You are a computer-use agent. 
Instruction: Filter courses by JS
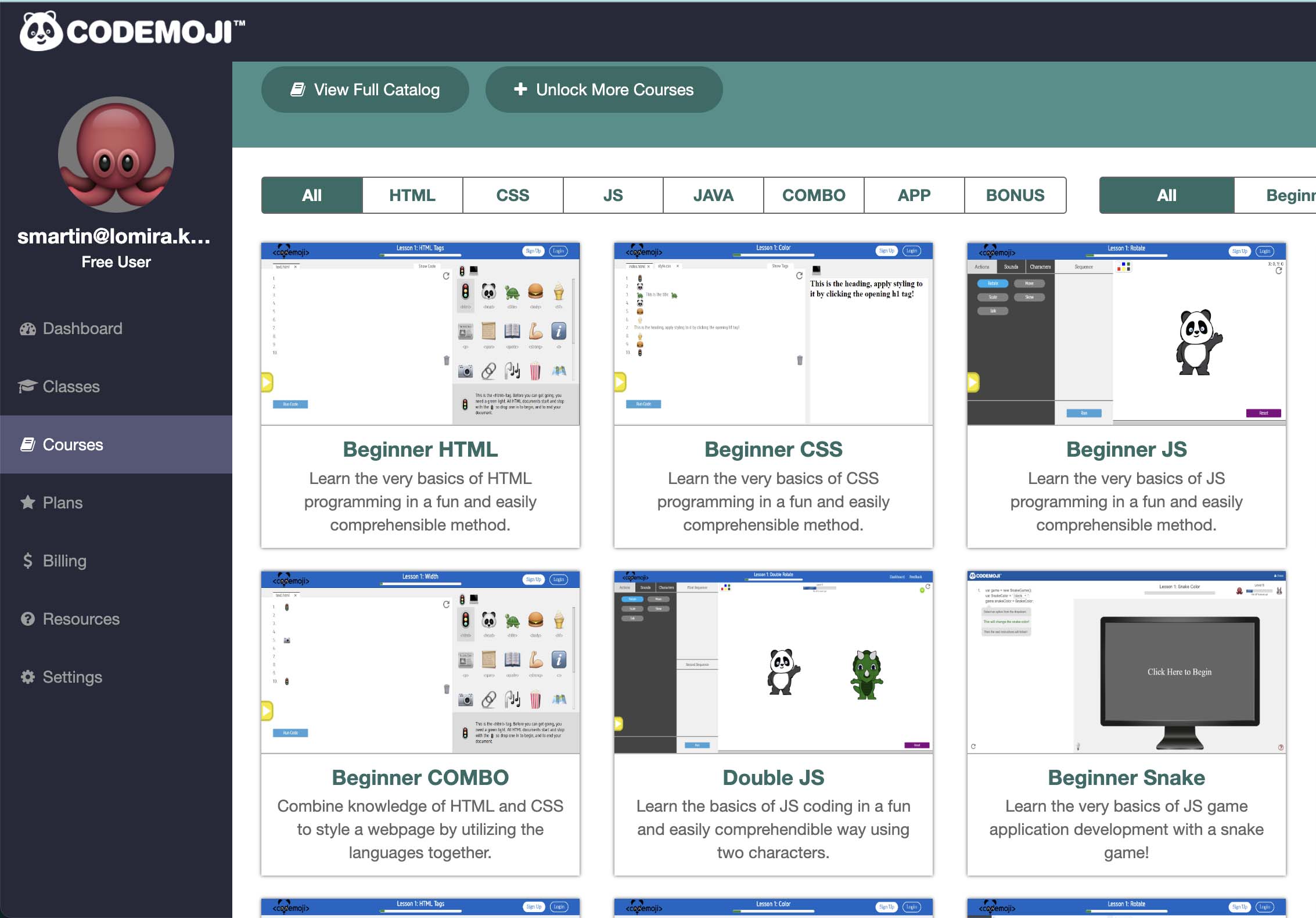click(613, 195)
